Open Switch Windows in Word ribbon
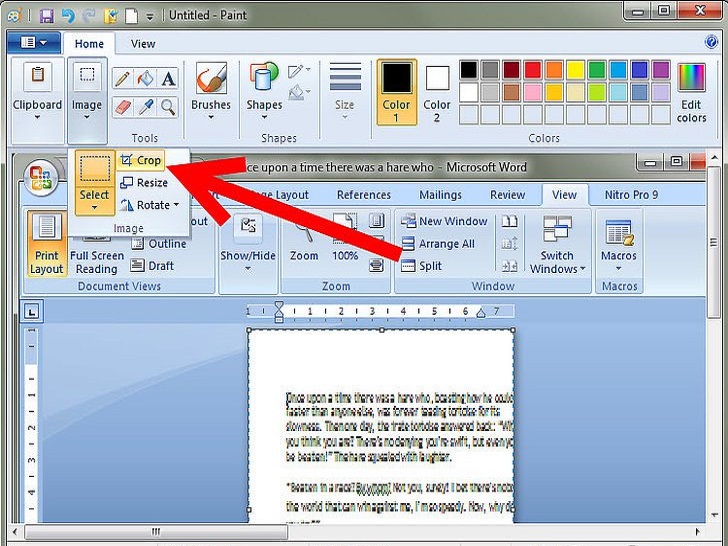Viewport: 728px width, 546px height. point(557,244)
